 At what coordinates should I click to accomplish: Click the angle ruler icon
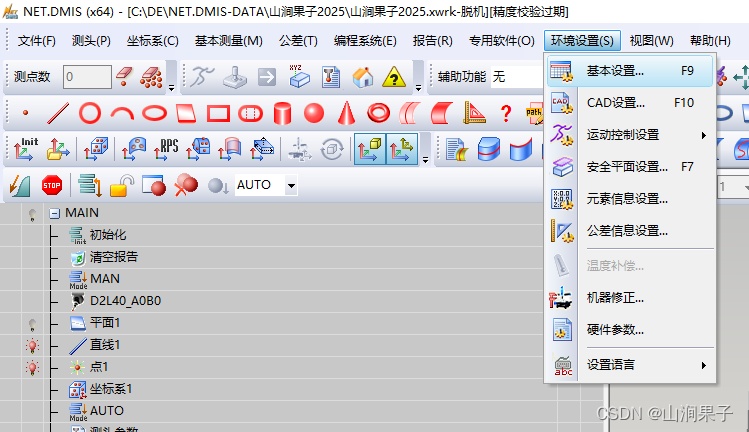(x=474, y=113)
